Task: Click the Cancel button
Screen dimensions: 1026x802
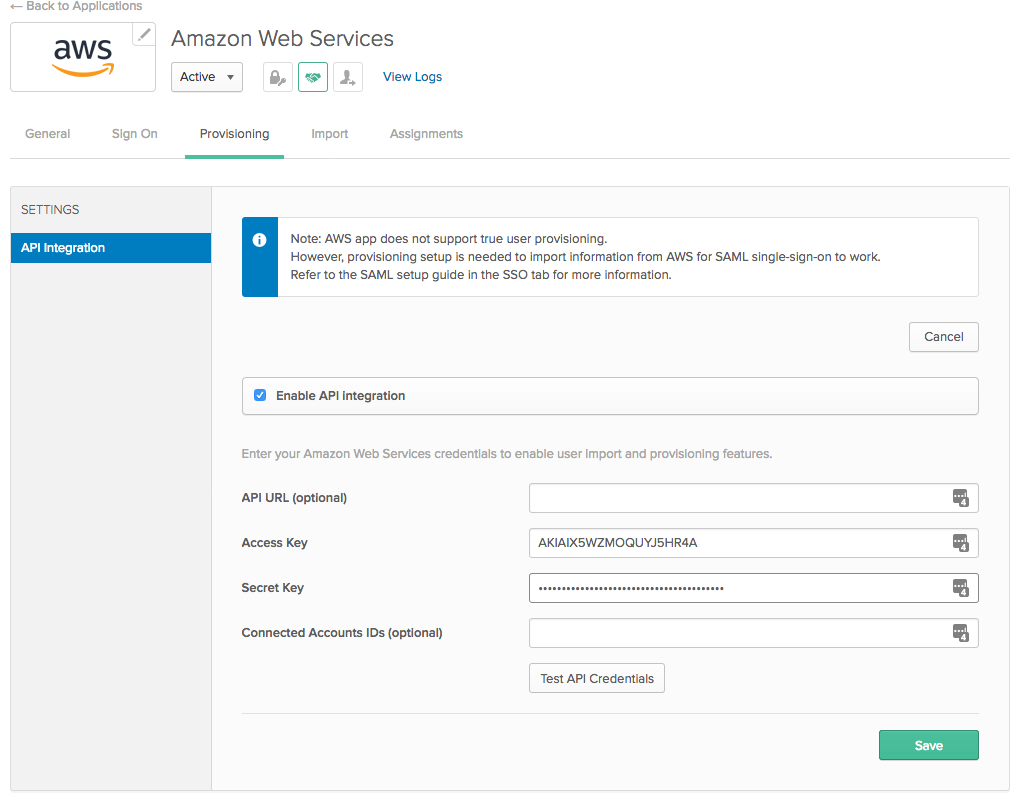Action: click(x=944, y=337)
